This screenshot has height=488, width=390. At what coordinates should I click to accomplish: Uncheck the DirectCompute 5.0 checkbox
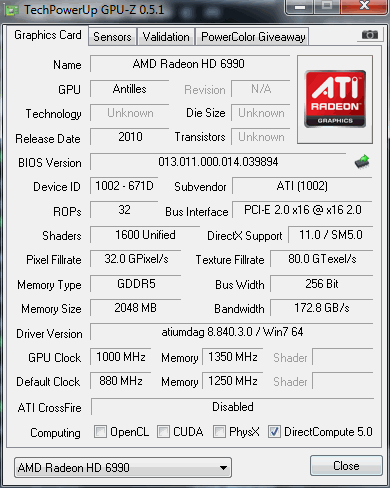[x=274, y=431]
